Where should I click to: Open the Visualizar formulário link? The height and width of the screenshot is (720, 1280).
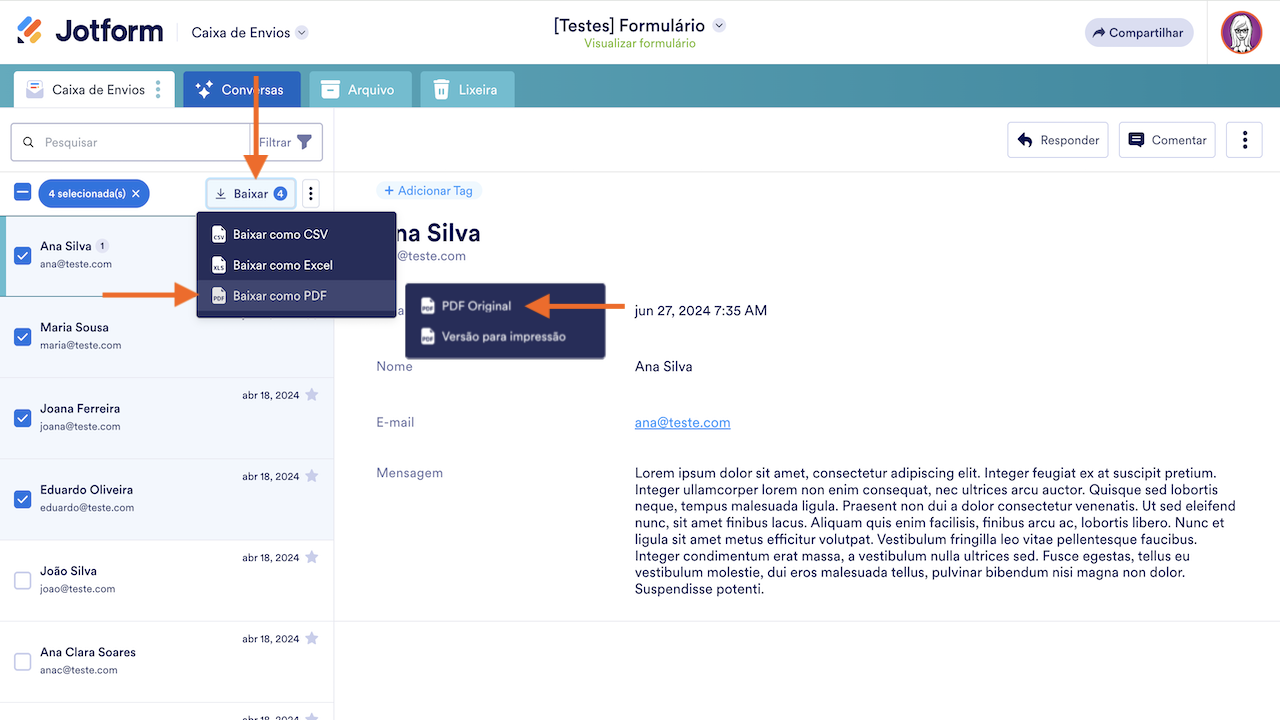click(640, 44)
